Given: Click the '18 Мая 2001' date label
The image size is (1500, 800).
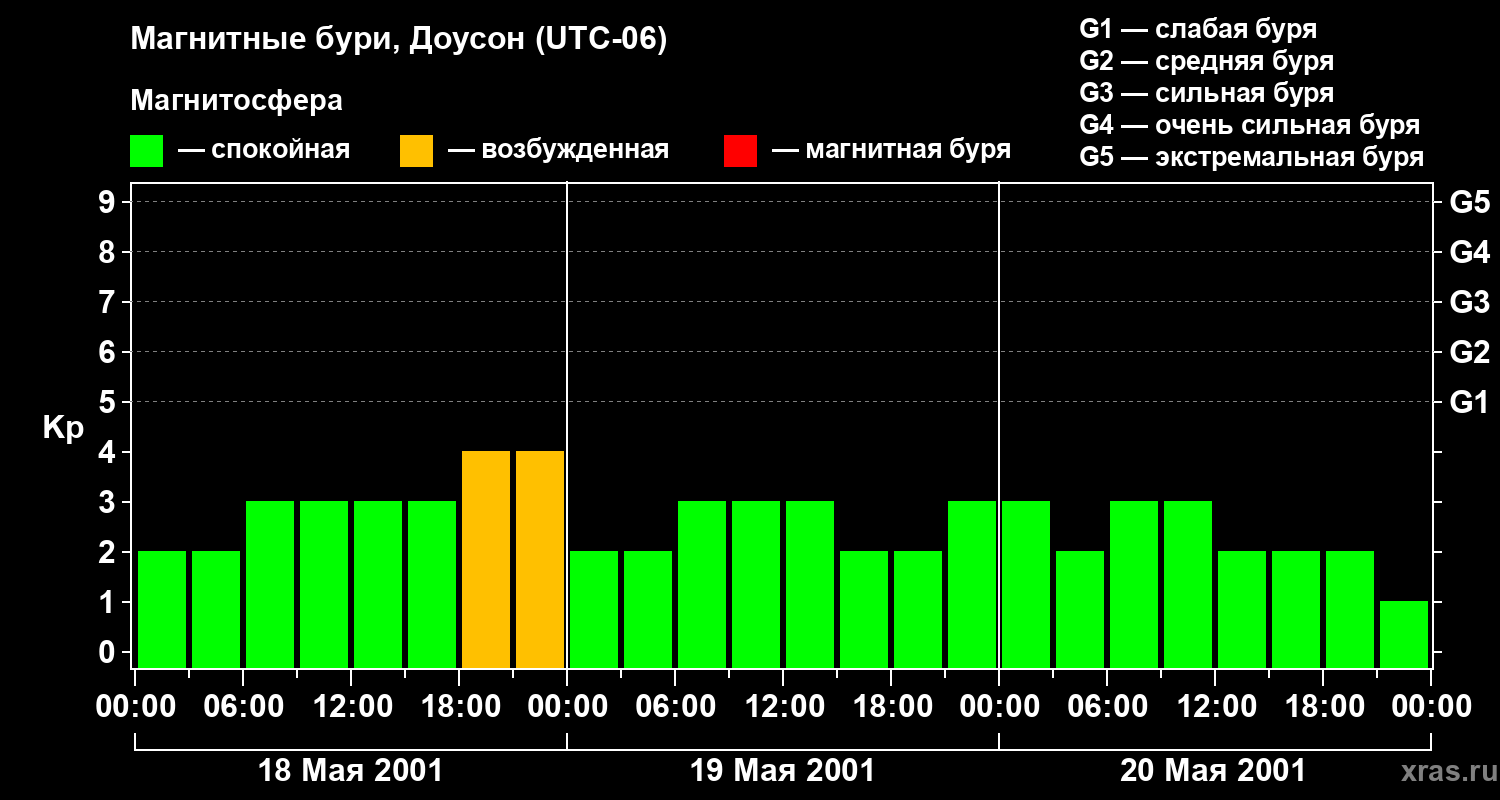Looking at the screenshot, I should [350, 771].
